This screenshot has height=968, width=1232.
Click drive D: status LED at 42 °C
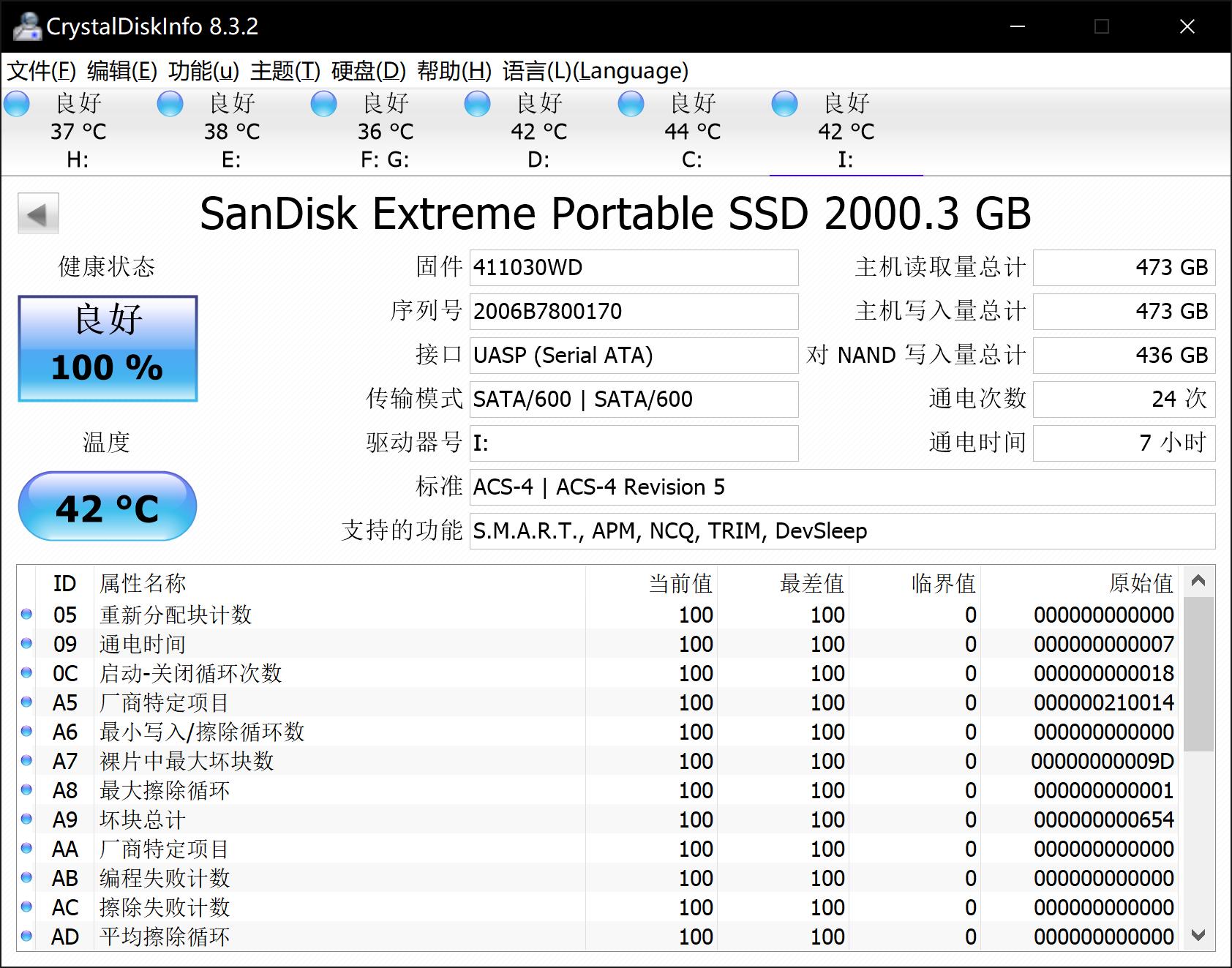point(477,104)
